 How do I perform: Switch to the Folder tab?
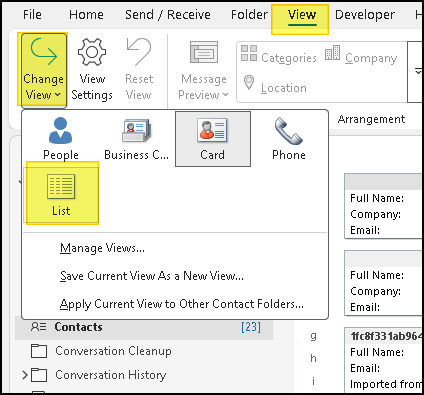coord(249,15)
